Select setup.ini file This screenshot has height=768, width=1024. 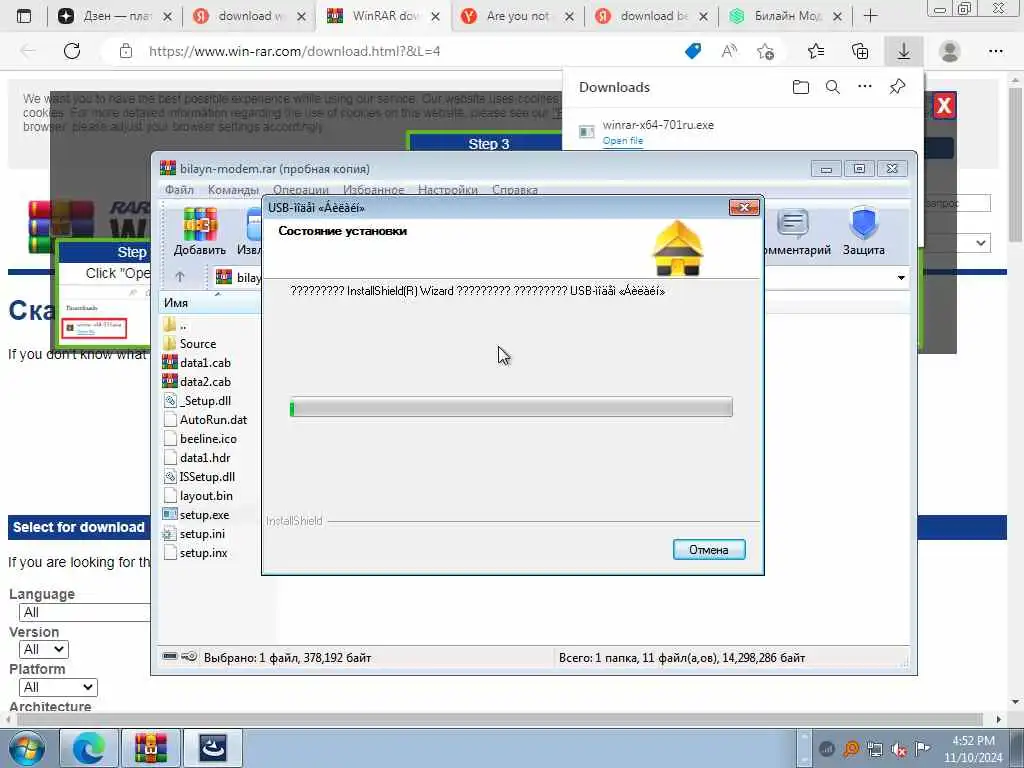pyautogui.click(x=203, y=534)
